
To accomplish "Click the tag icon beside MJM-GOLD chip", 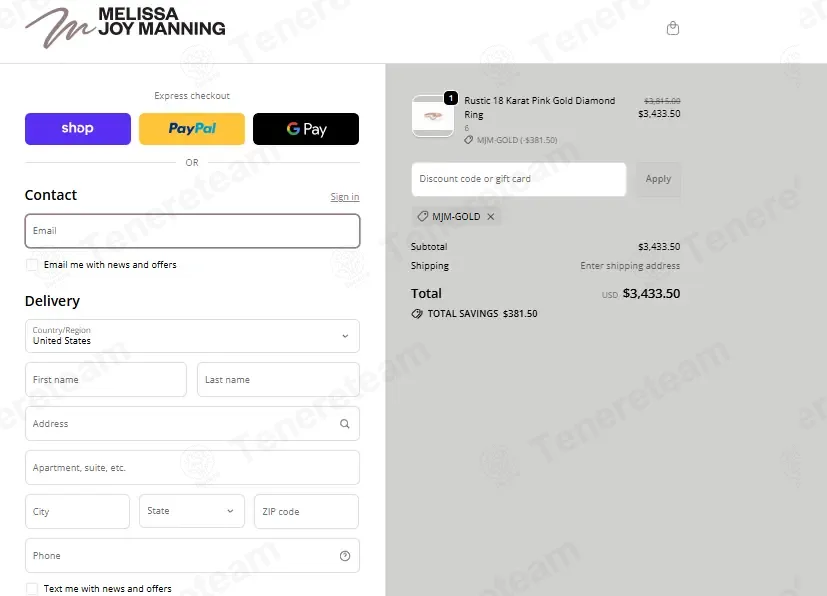I will click(x=422, y=216).
